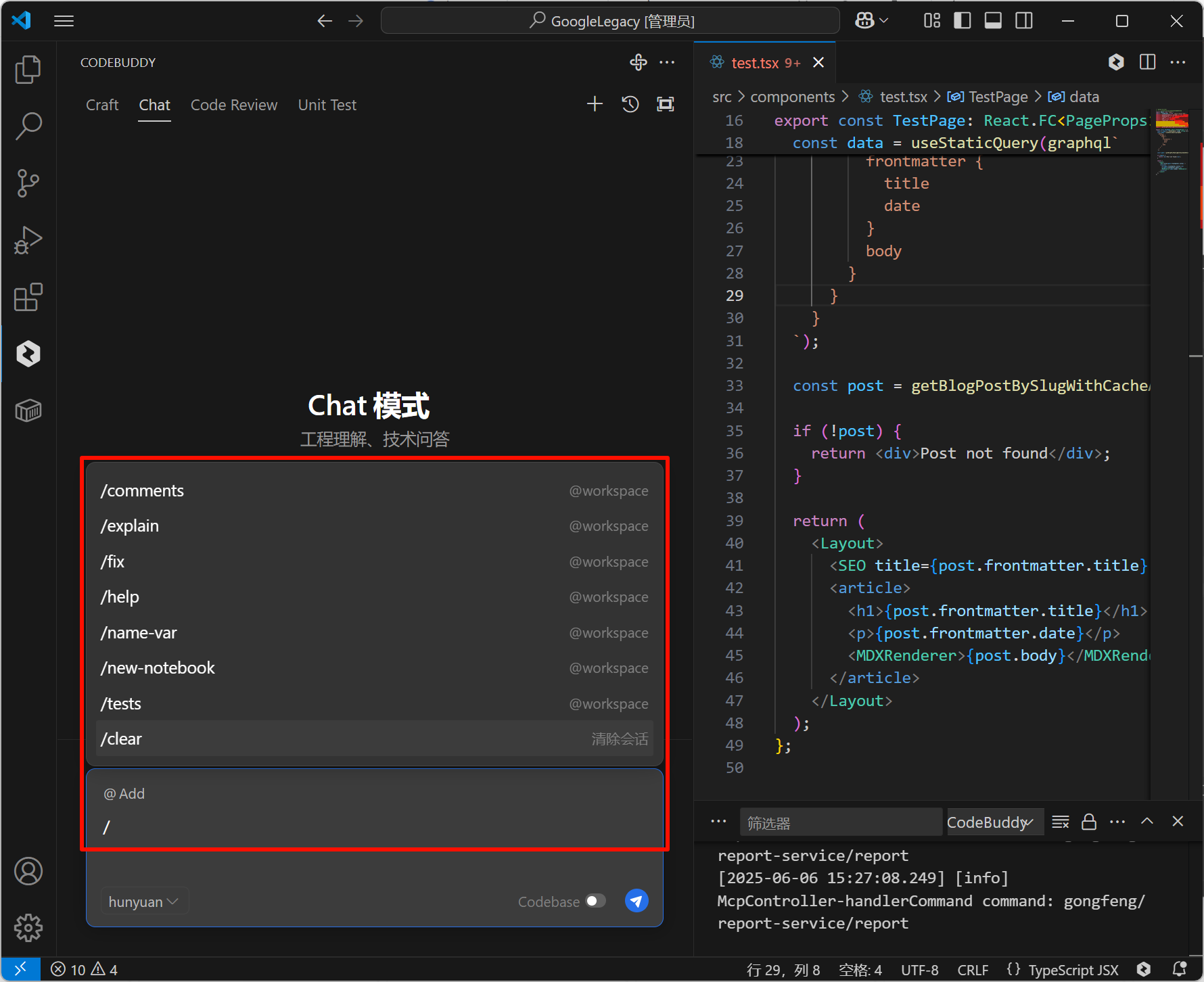Click the minimap code overview
This screenshot has height=982, width=1204.
tap(1172, 142)
